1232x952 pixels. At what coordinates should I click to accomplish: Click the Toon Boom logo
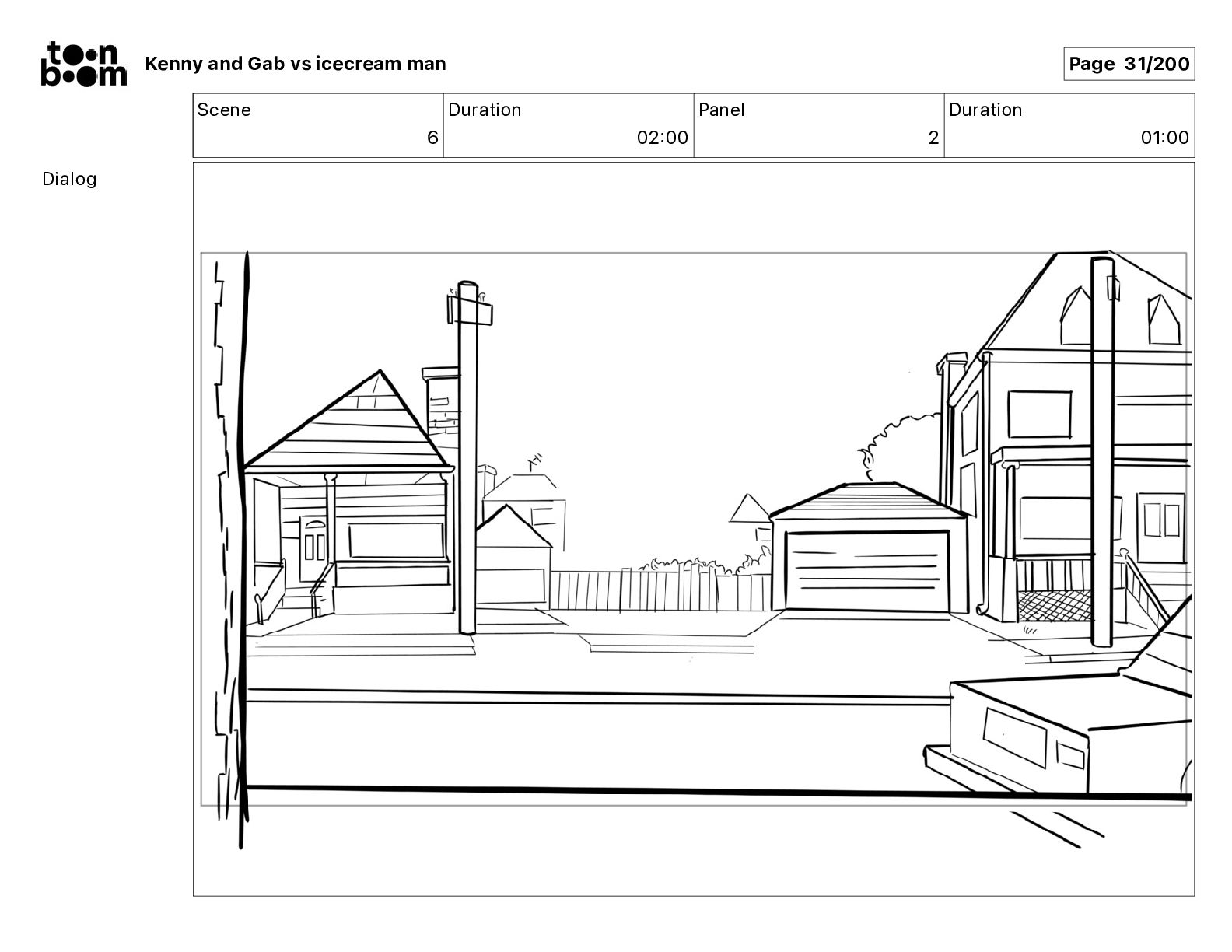(x=84, y=64)
